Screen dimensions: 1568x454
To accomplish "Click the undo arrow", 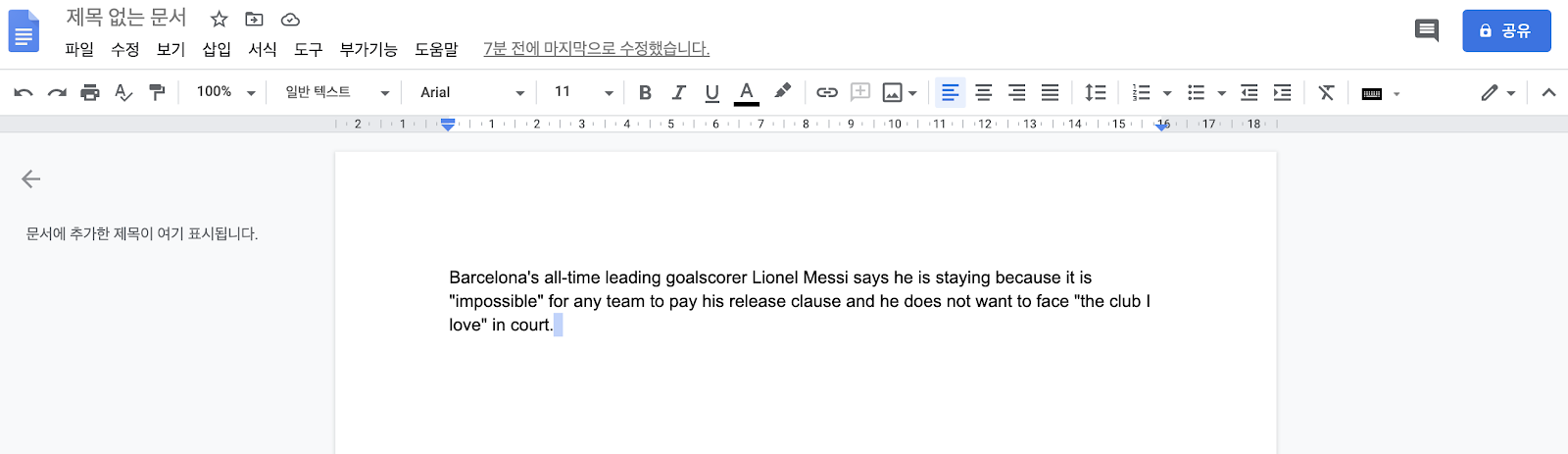I will pos(24,92).
